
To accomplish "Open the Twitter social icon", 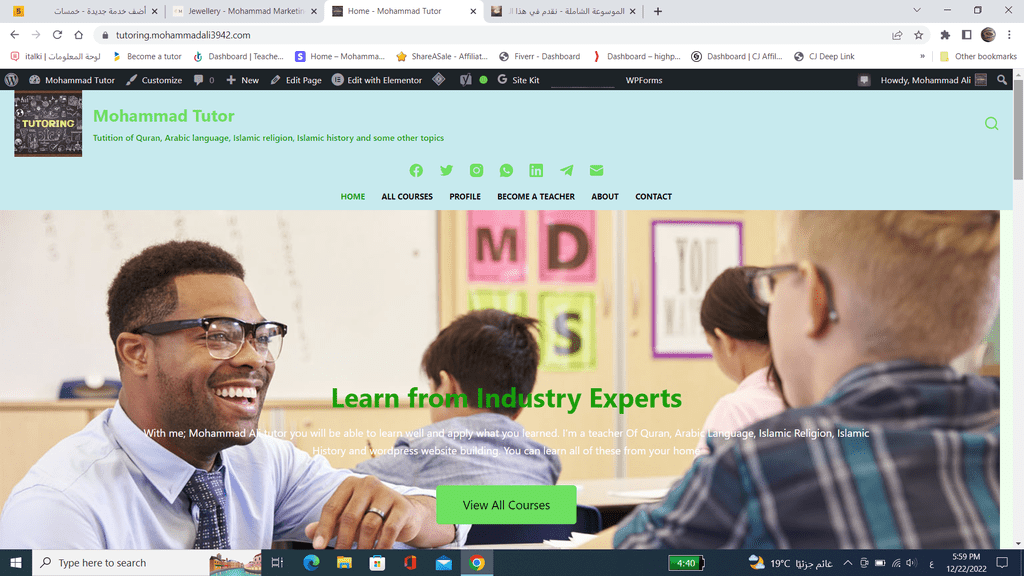I will pyautogui.click(x=446, y=170).
